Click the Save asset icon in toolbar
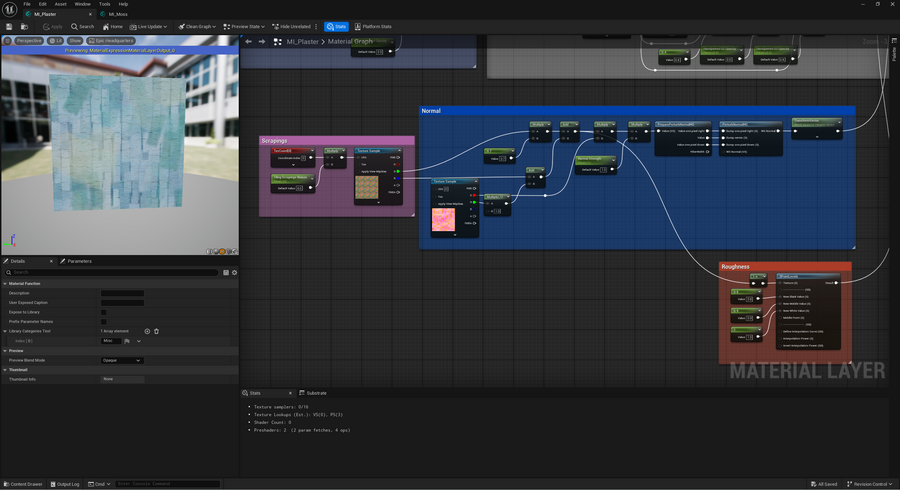The image size is (900, 490). pyautogui.click(x=9, y=26)
